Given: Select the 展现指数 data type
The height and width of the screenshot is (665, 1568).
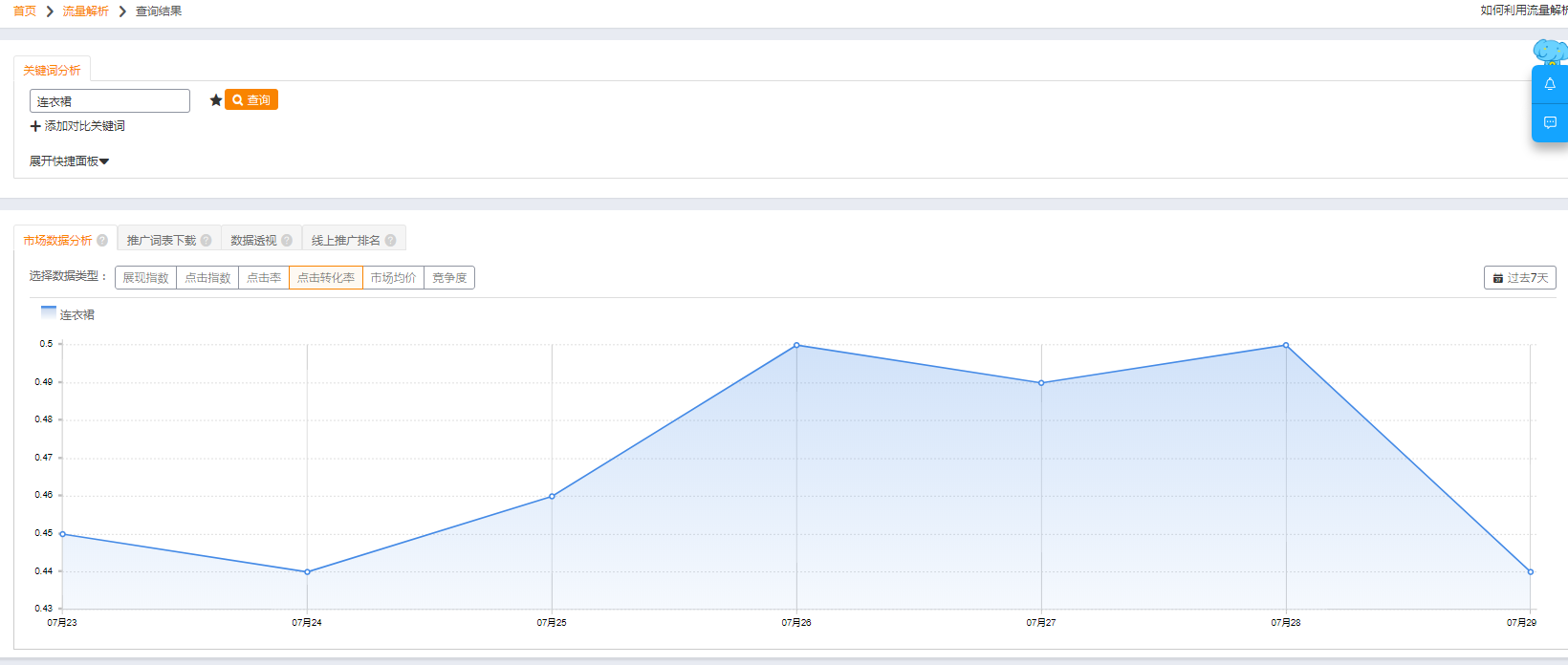Looking at the screenshot, I should coord(145,278).
